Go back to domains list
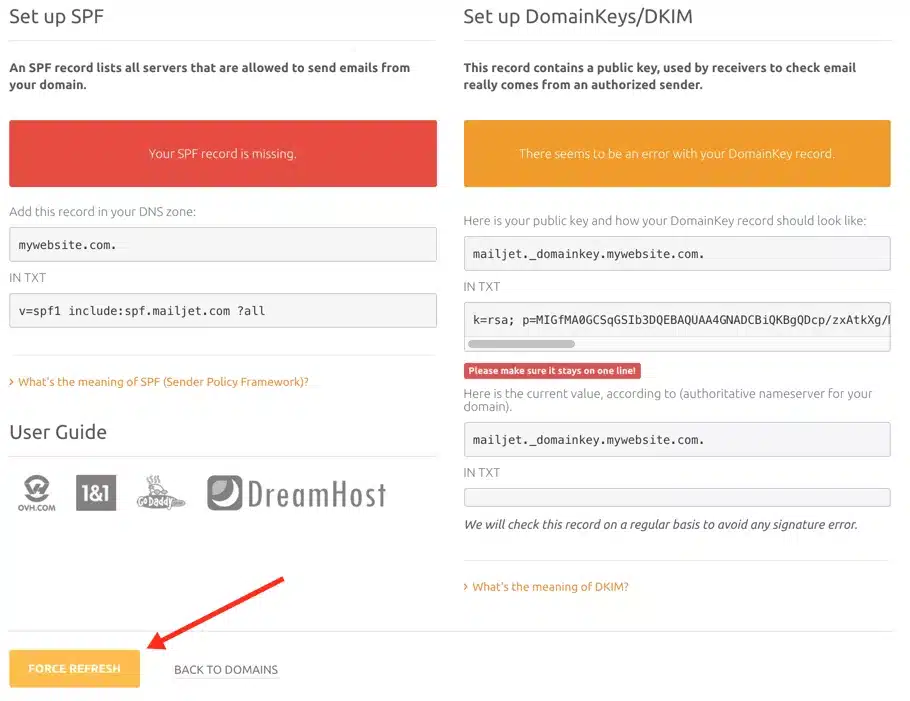 [x=226, y=670]
